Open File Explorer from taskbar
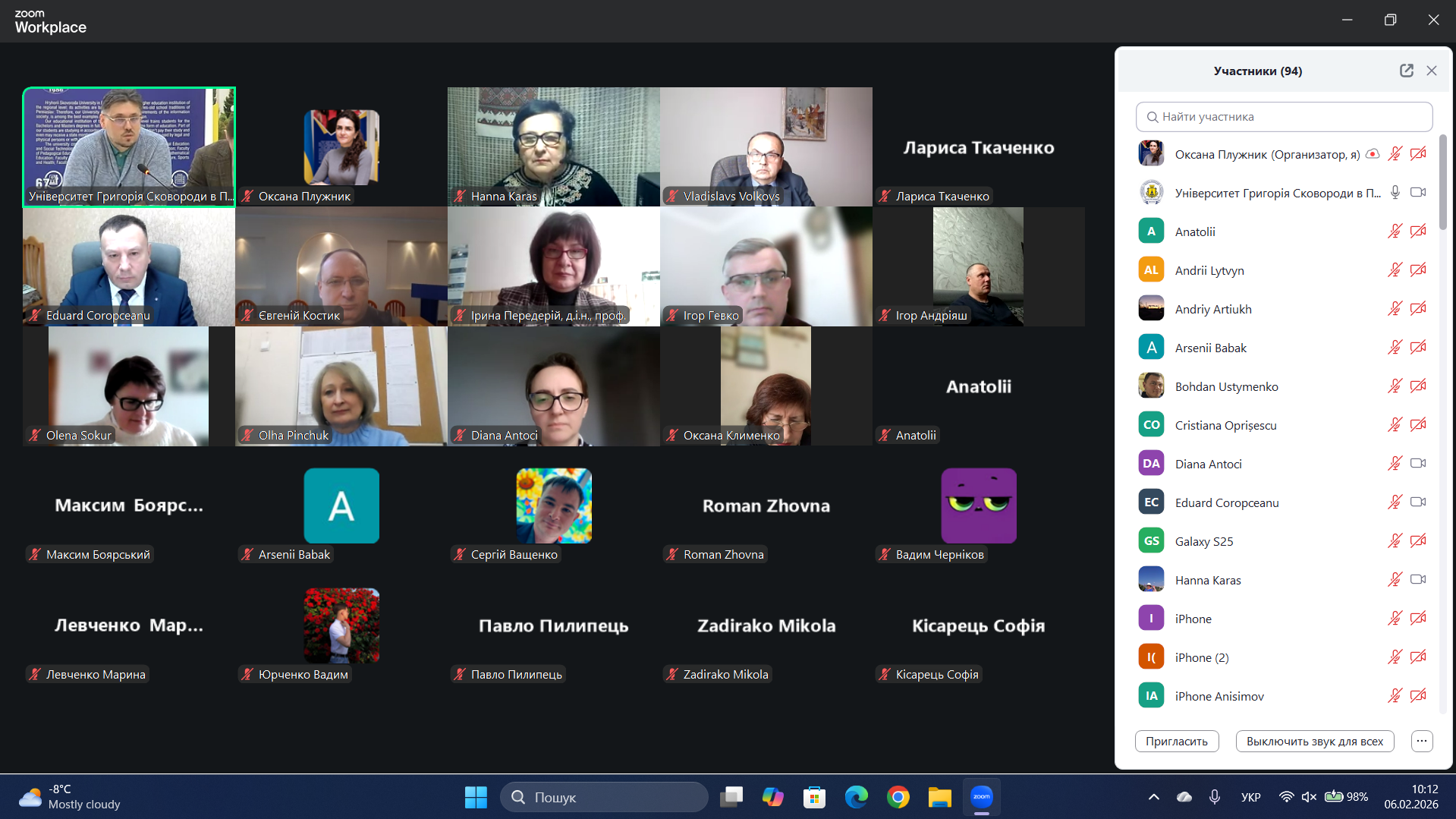This screenshot has width=1456, height=819. (x=940, y=797)
